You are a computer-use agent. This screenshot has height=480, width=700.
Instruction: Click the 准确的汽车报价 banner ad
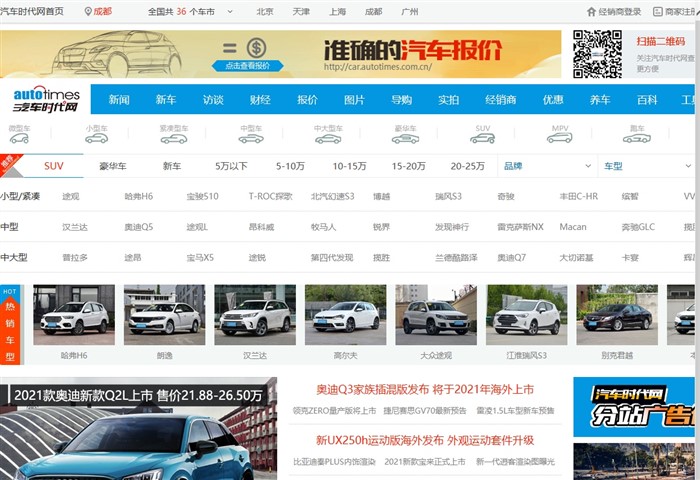280,54
